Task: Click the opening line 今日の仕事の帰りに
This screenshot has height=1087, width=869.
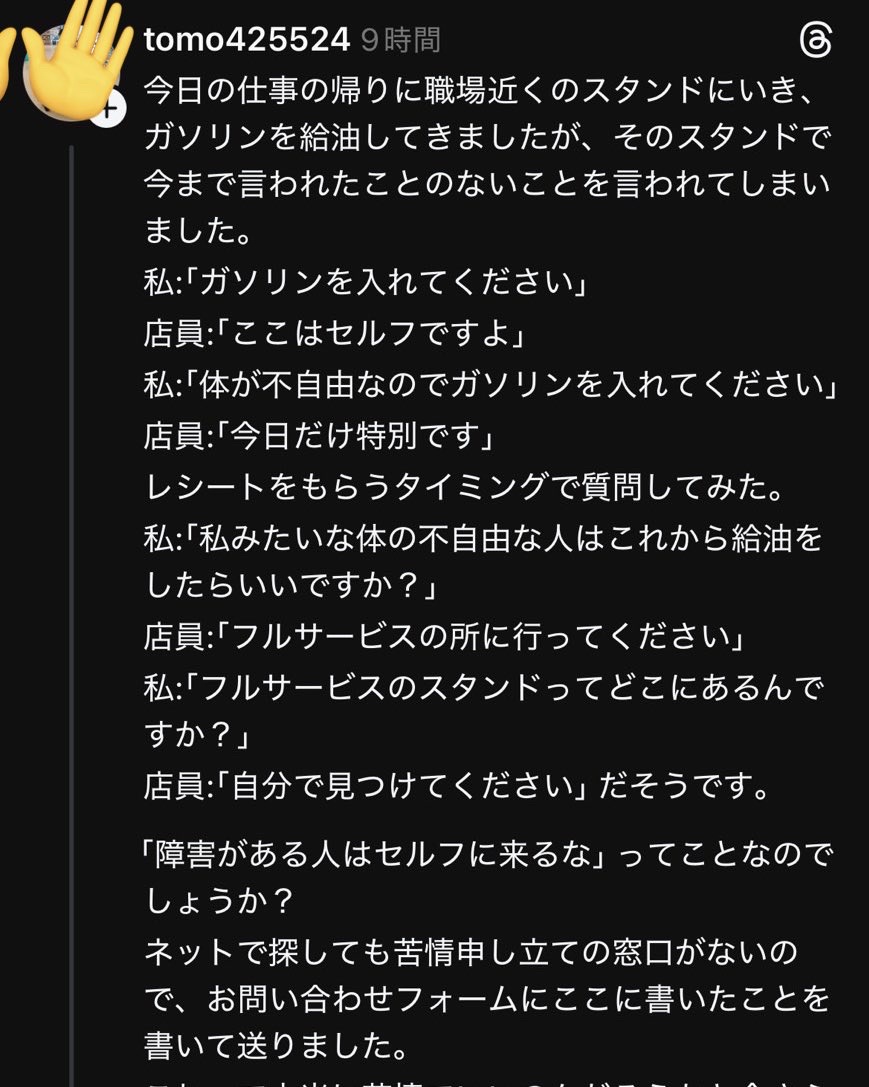Action: (x=480, y=91)
